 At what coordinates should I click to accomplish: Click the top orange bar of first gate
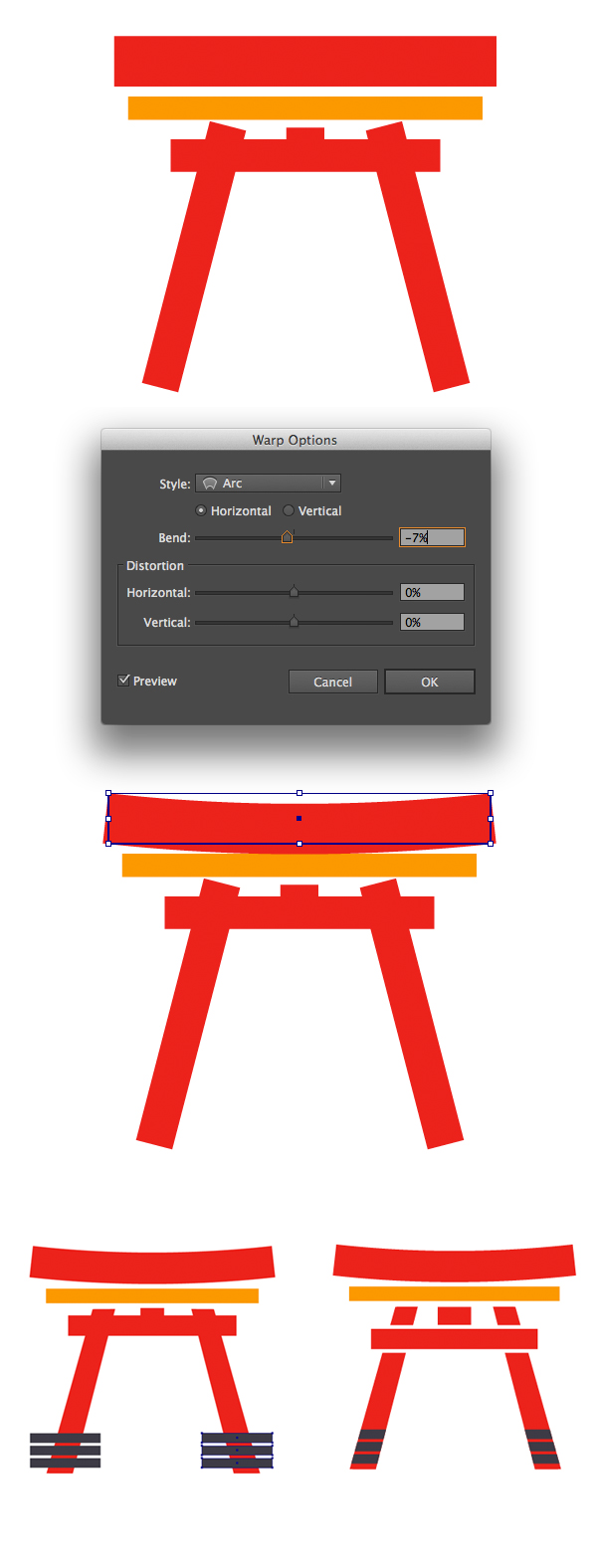point(305,107)
